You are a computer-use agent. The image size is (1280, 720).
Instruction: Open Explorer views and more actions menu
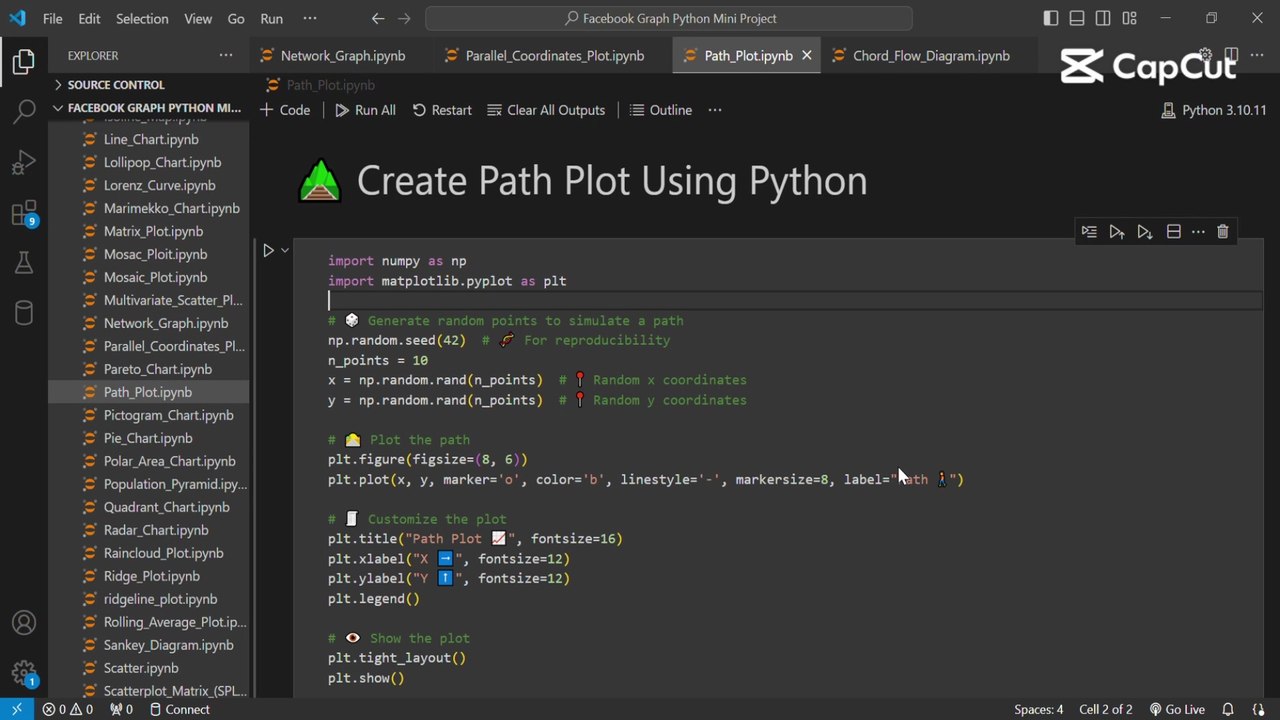click(x=226, y=55)
